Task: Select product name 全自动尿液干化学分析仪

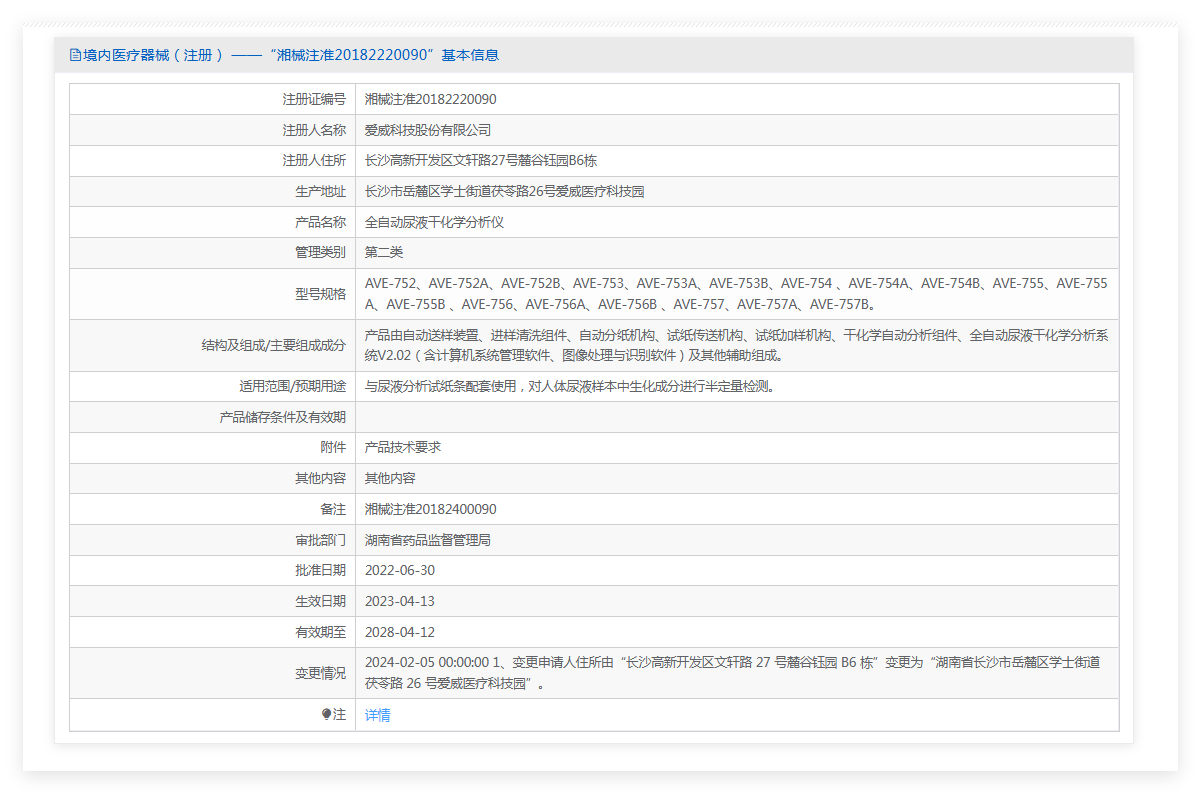Action: coord(434,222)
